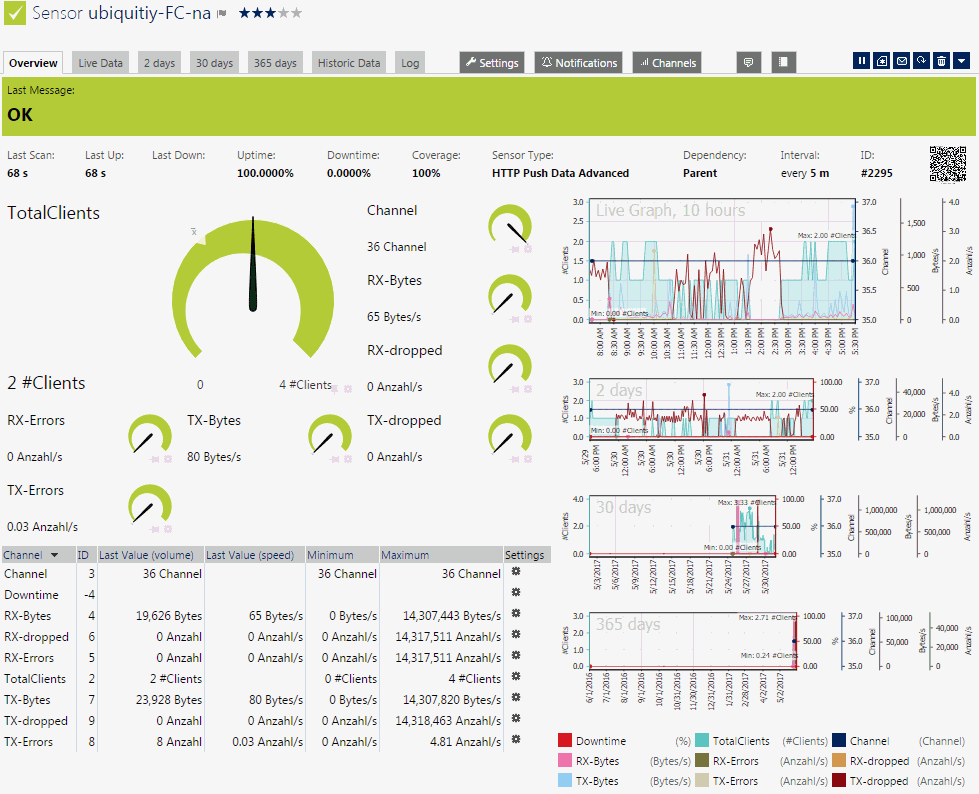Follow the Parent dependency link
The height and width of the screenshot is (794, 979).
click(x=700, y=173)
